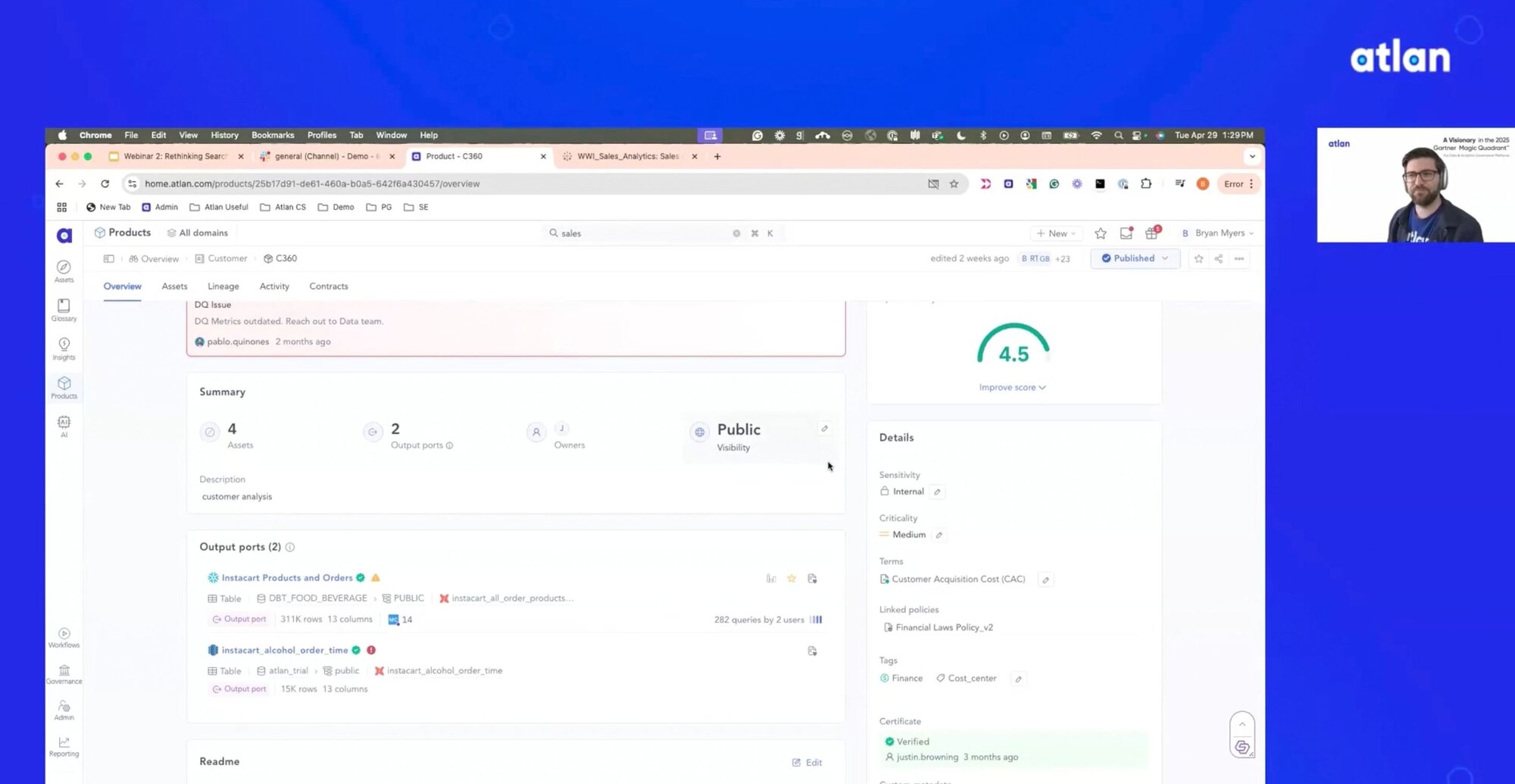
Task: Edit the Sensitivity Internal value
Action: click(x=937, y=492)
